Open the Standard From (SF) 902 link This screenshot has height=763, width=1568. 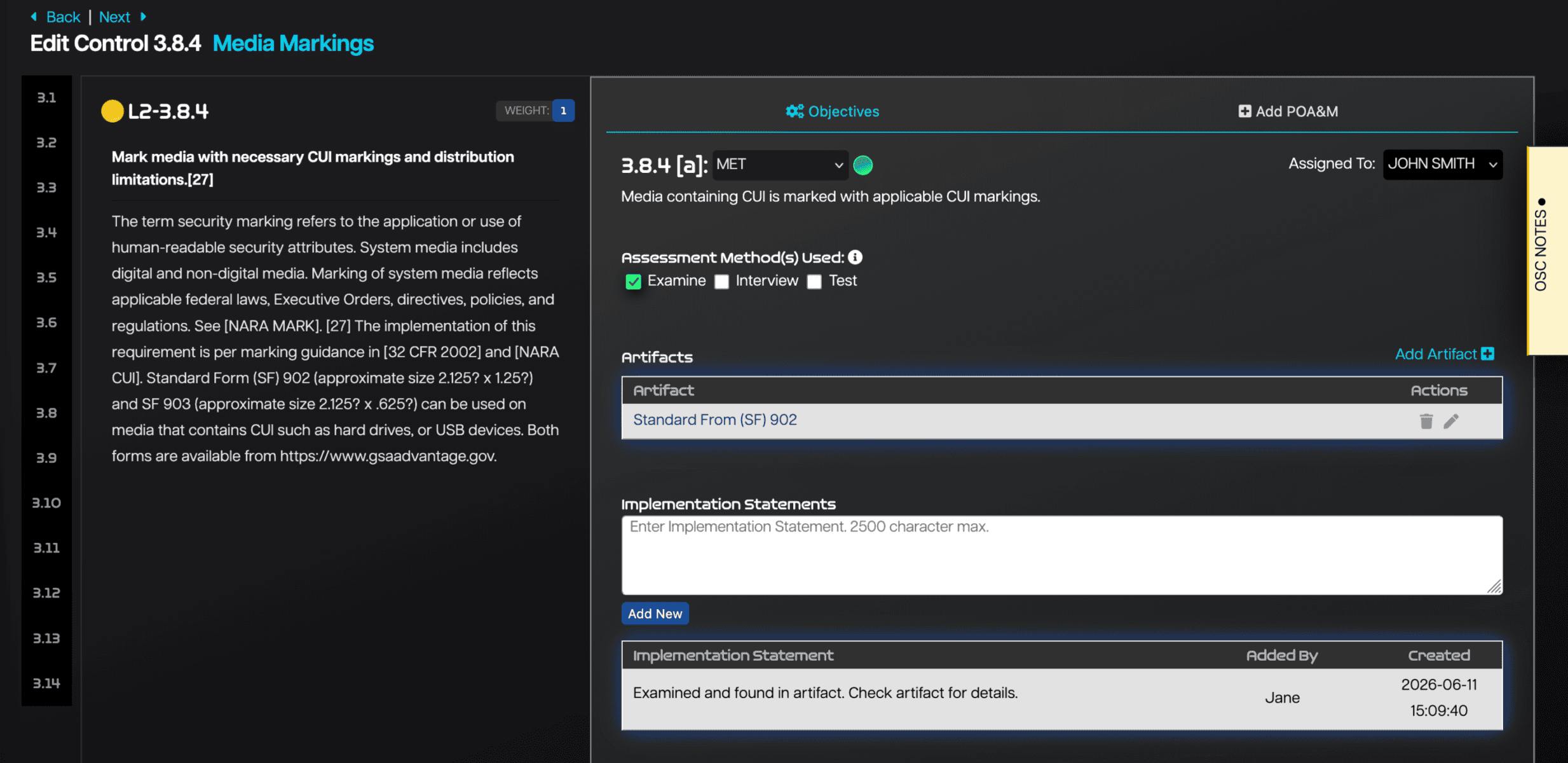tap(714, 420)
